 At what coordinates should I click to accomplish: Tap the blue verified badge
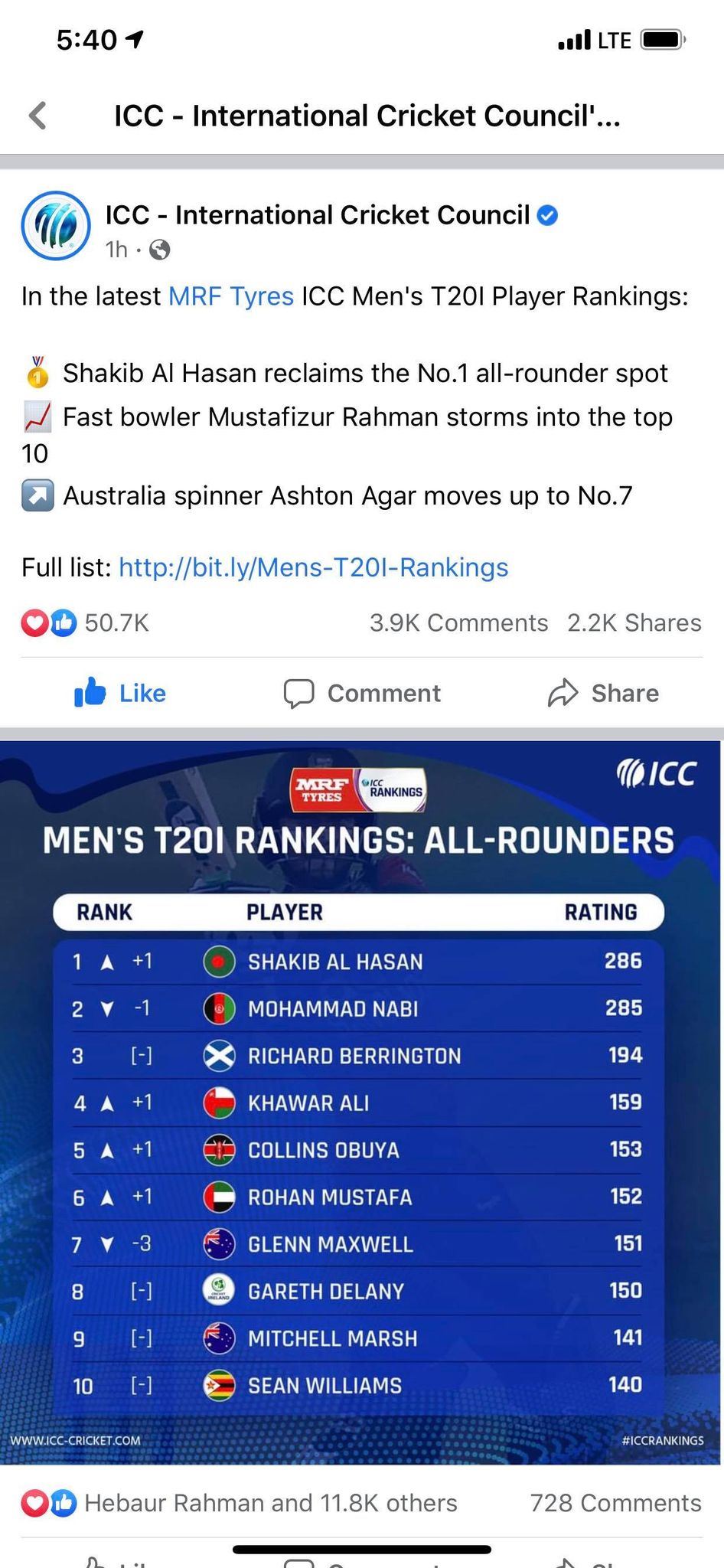point(547,216)
